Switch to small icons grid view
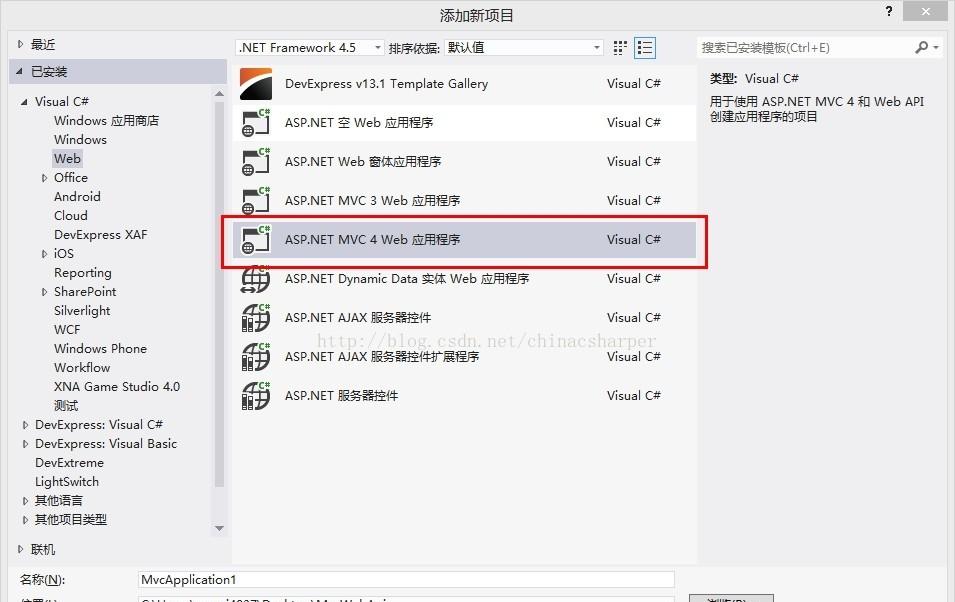This screenshot has height=602, width=955. pos(620,48)
